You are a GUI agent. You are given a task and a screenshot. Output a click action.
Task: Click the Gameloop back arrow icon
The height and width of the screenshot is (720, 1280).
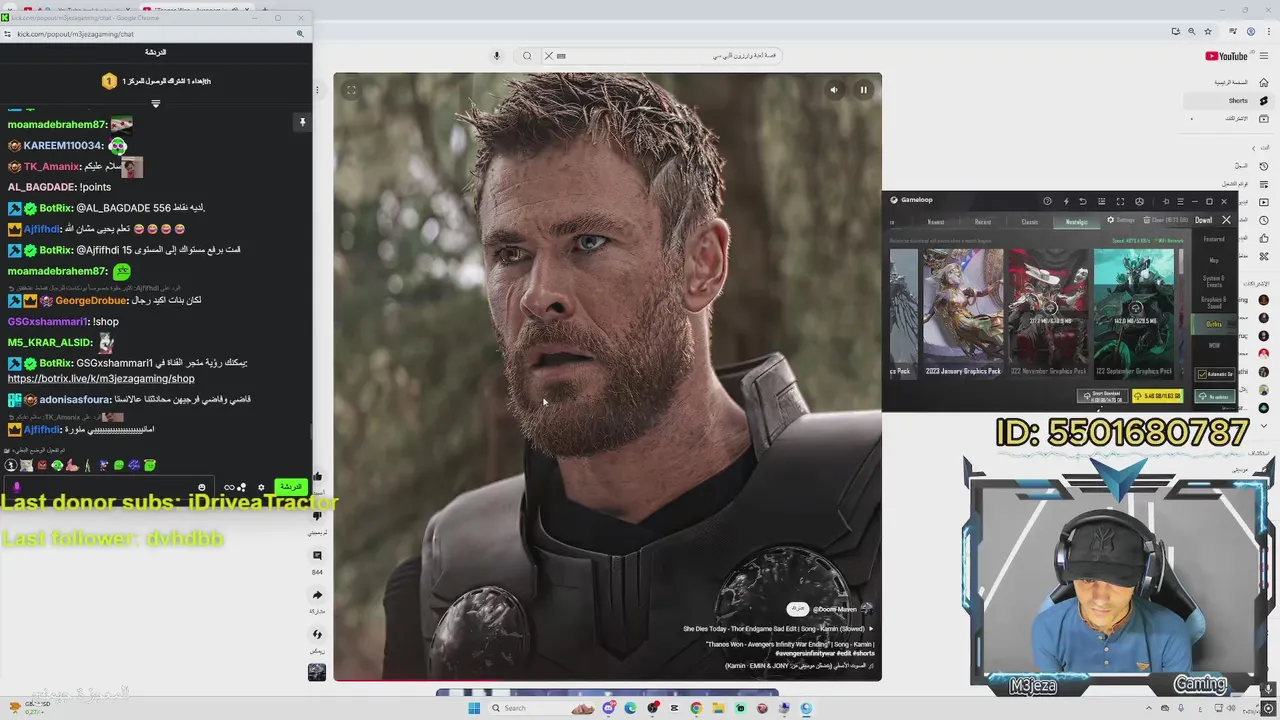pyautogui.click(x=1083, y=201)
